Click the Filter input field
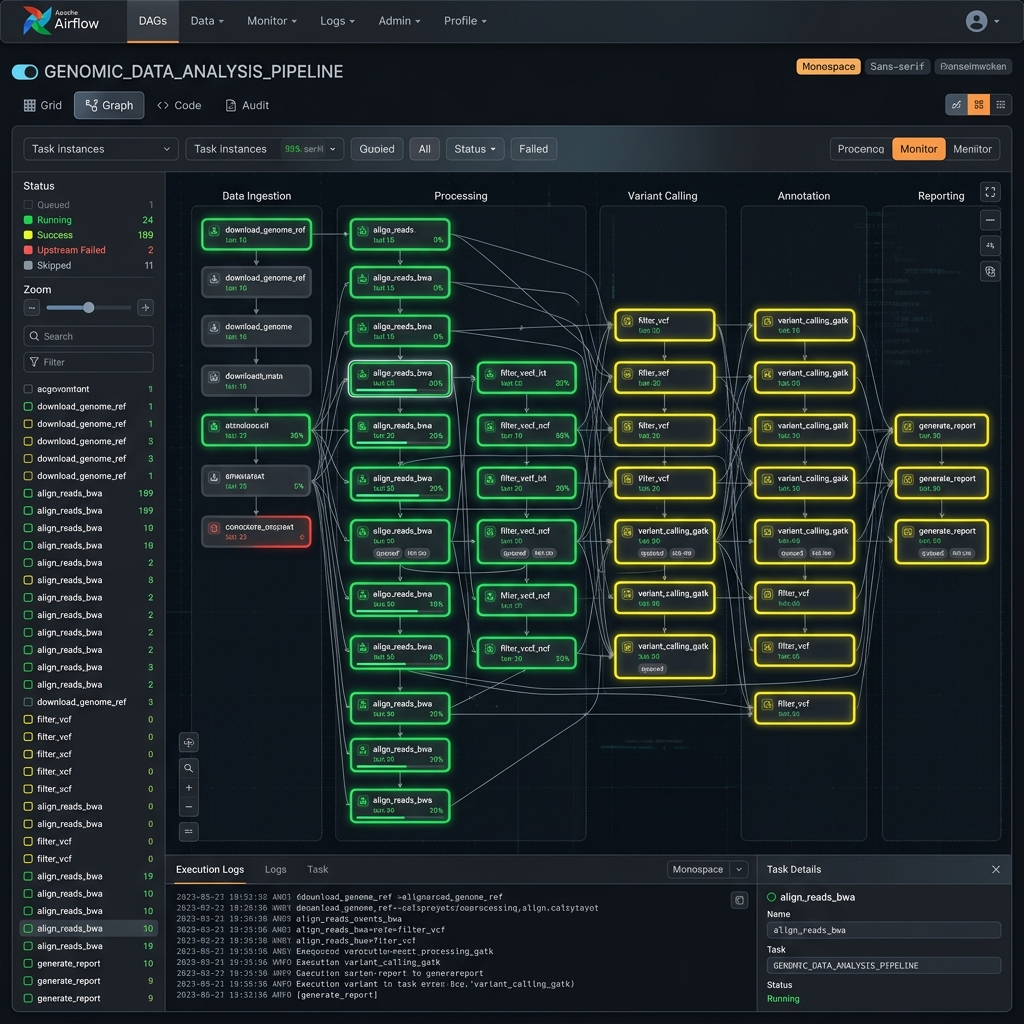Screen dimensions: 1024x1024 [x=89, y=362]
